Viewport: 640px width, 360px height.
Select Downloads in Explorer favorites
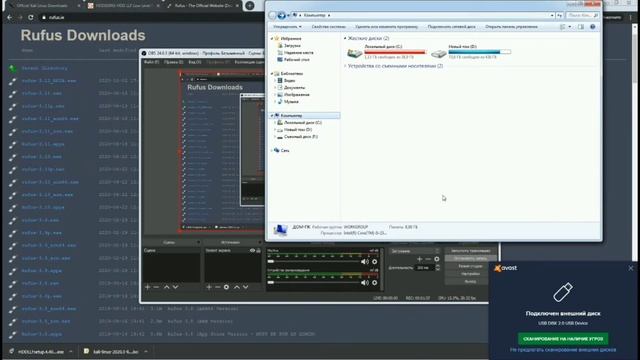292,46
